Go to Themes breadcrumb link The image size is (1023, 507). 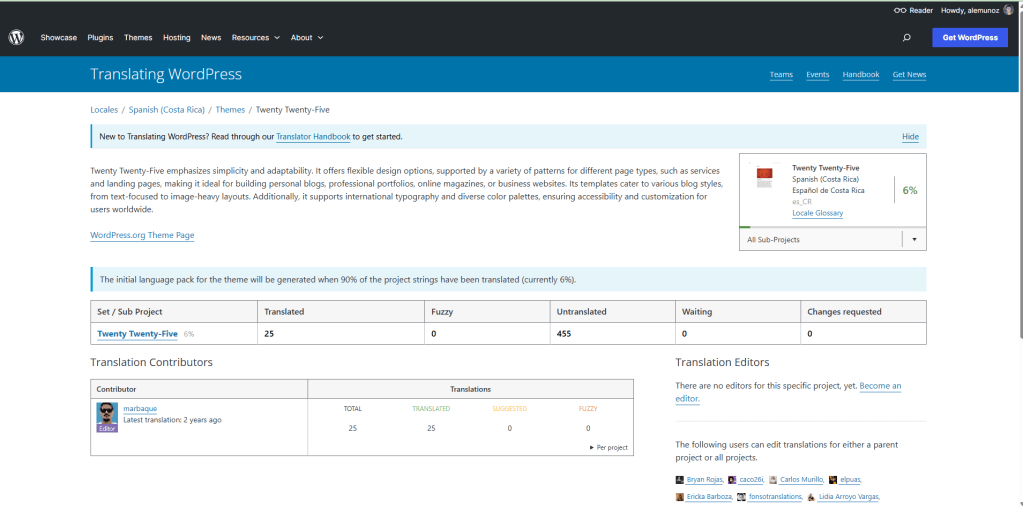tap(230, 110)
